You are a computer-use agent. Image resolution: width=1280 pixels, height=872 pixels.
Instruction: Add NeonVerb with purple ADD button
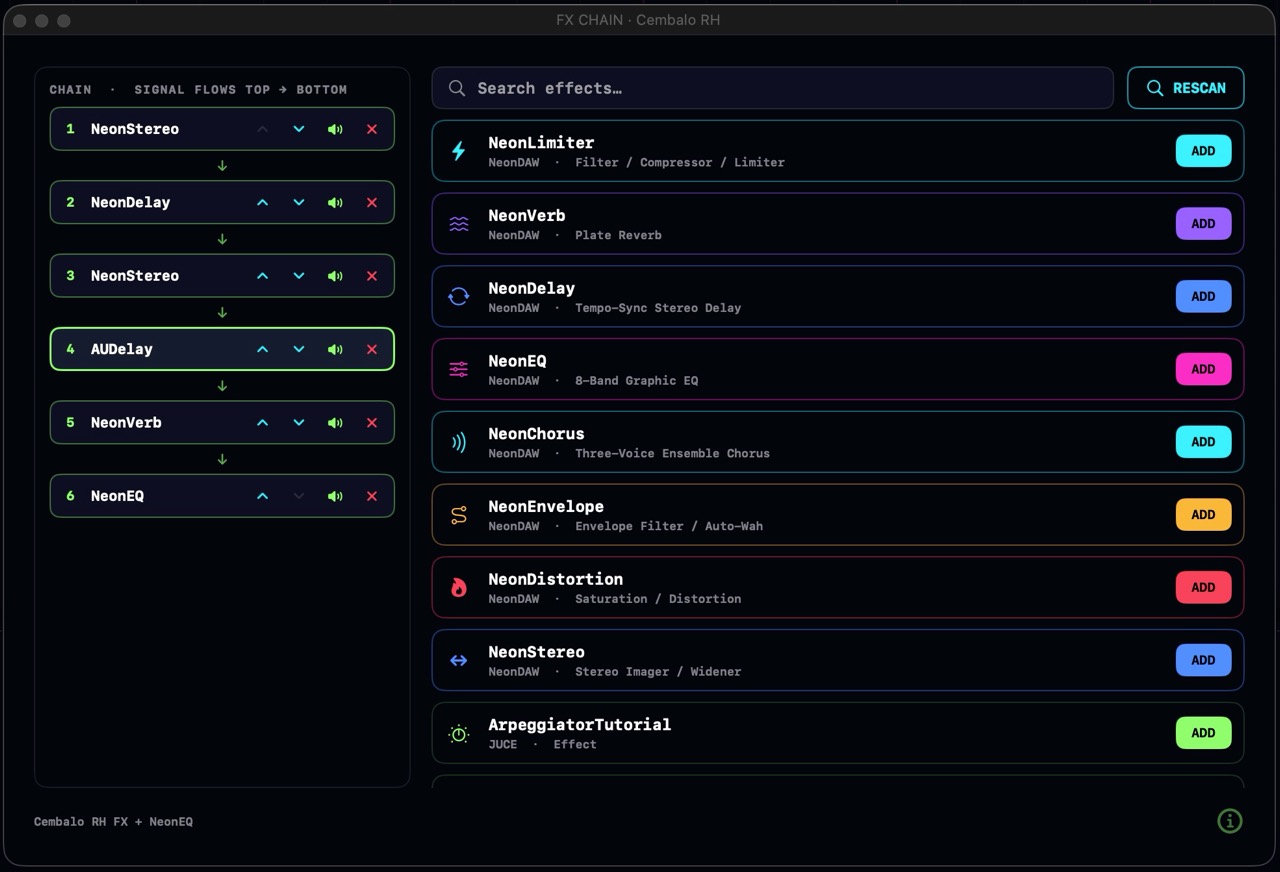pyautogui.click(x=1203, y=224)
